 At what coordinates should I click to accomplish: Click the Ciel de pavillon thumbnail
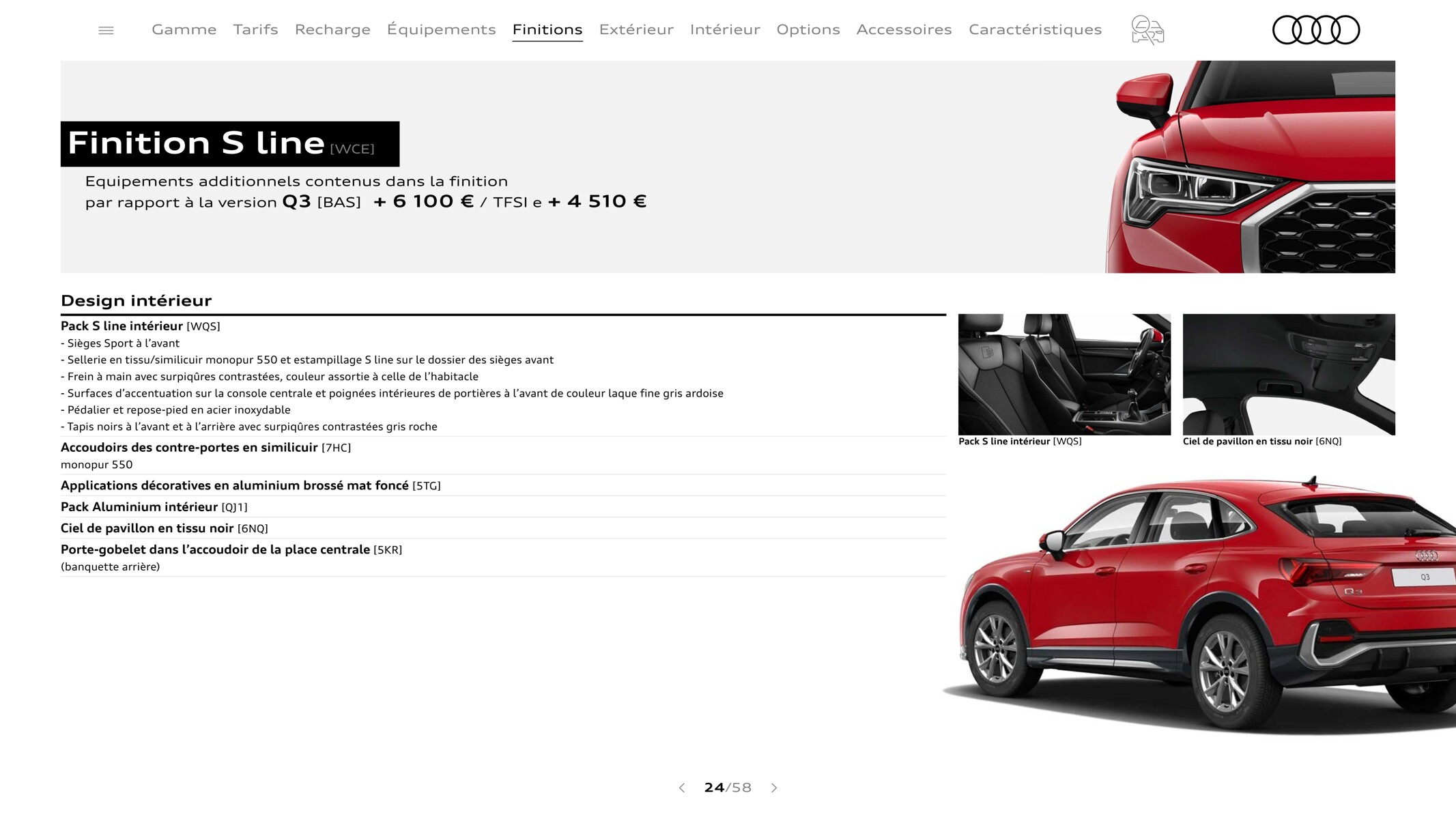pyautogui.click(x=1289, y=374)
